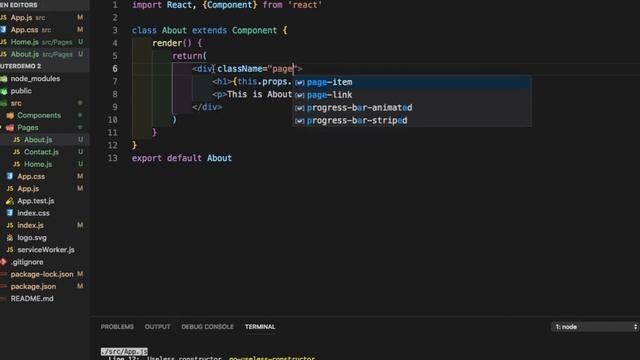The width and height of the screenshot is (640, 360).
Task: Click the git icon beside .gitignore
Action: click(4, 262)
